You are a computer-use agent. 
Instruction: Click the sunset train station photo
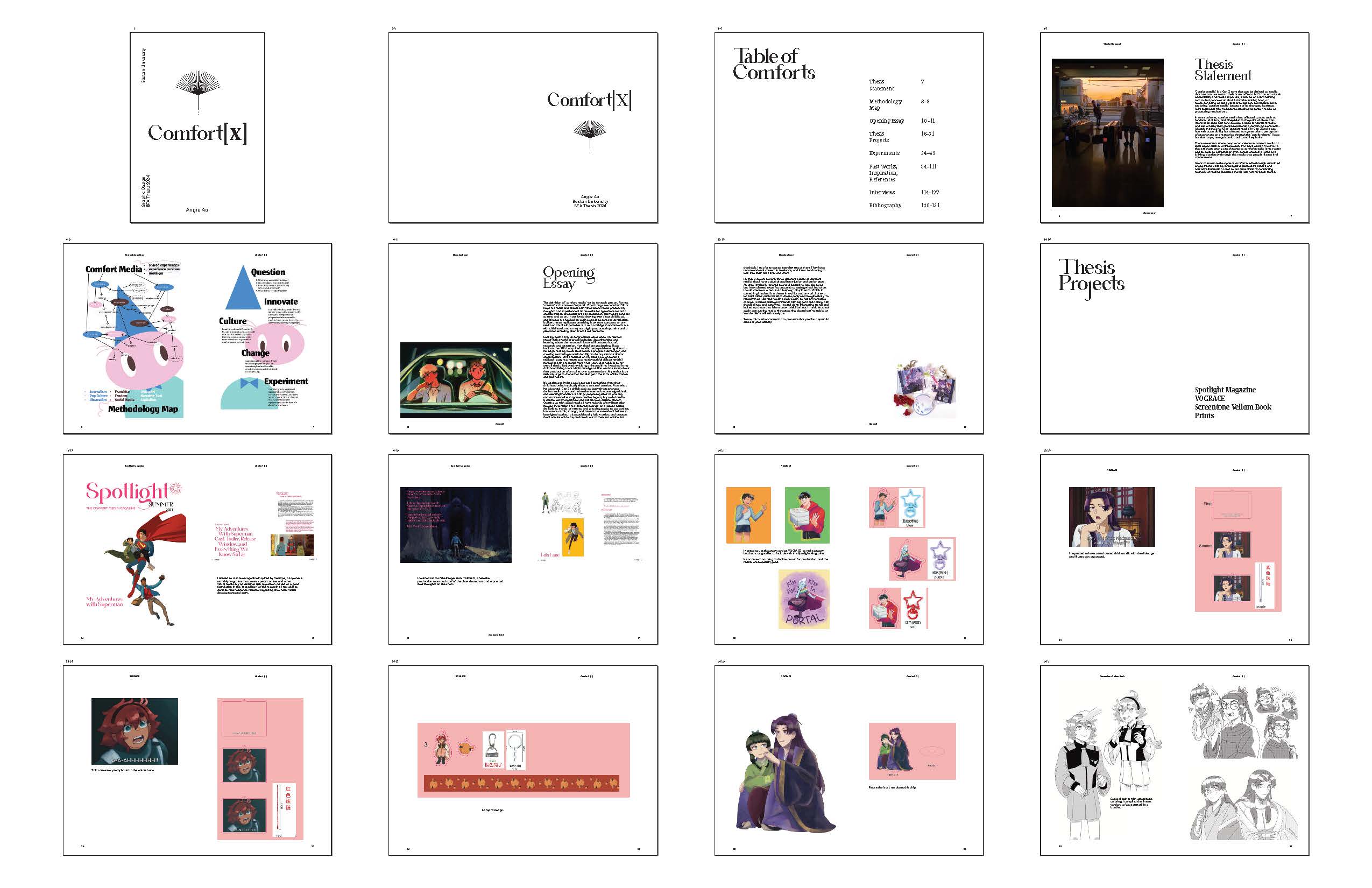[1107, 132]
